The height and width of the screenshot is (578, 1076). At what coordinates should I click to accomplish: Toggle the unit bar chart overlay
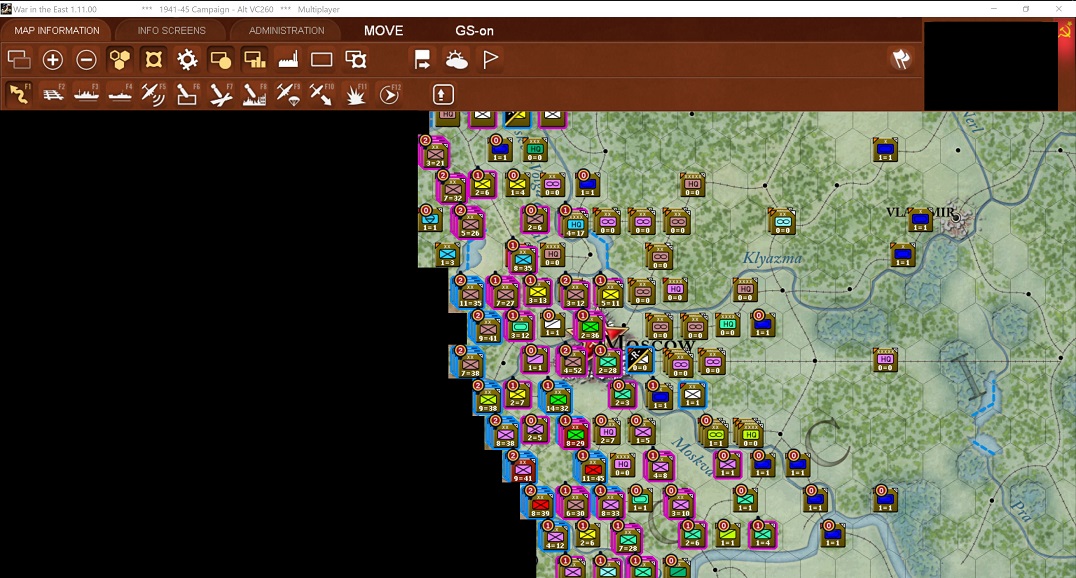click(x=255, y=60)
